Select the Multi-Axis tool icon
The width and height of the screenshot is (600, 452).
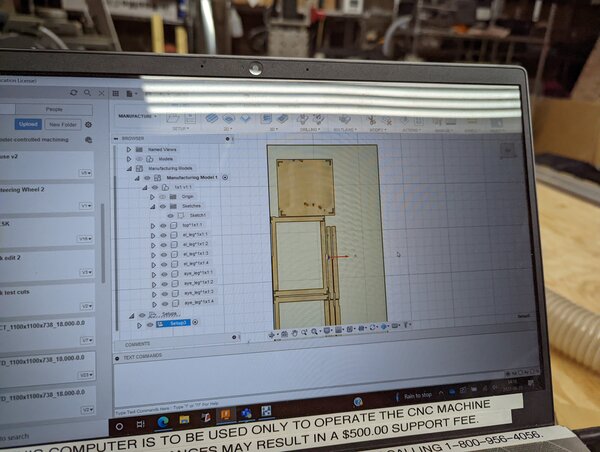pyautogui.click(x=344, y=120)
